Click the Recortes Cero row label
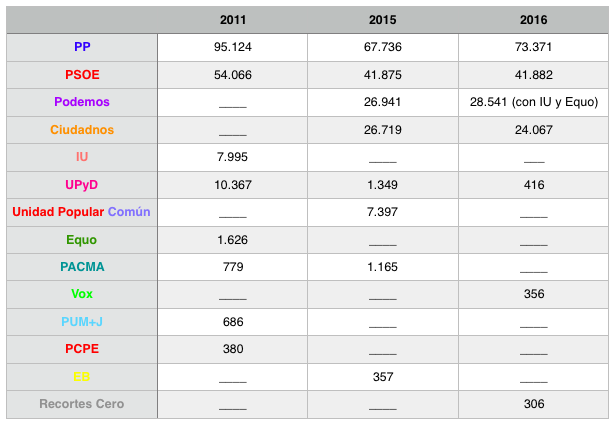This screenshot has width=614, height=425. click(82, 404)
